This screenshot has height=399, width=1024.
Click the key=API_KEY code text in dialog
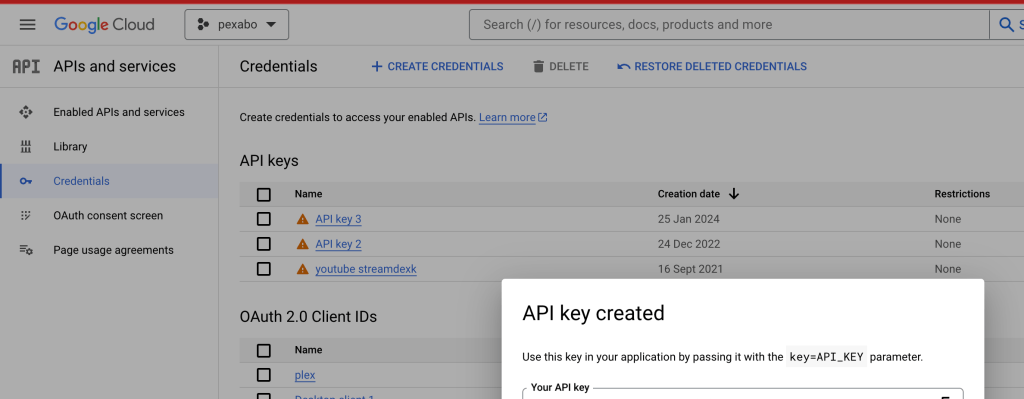[827, 357]
